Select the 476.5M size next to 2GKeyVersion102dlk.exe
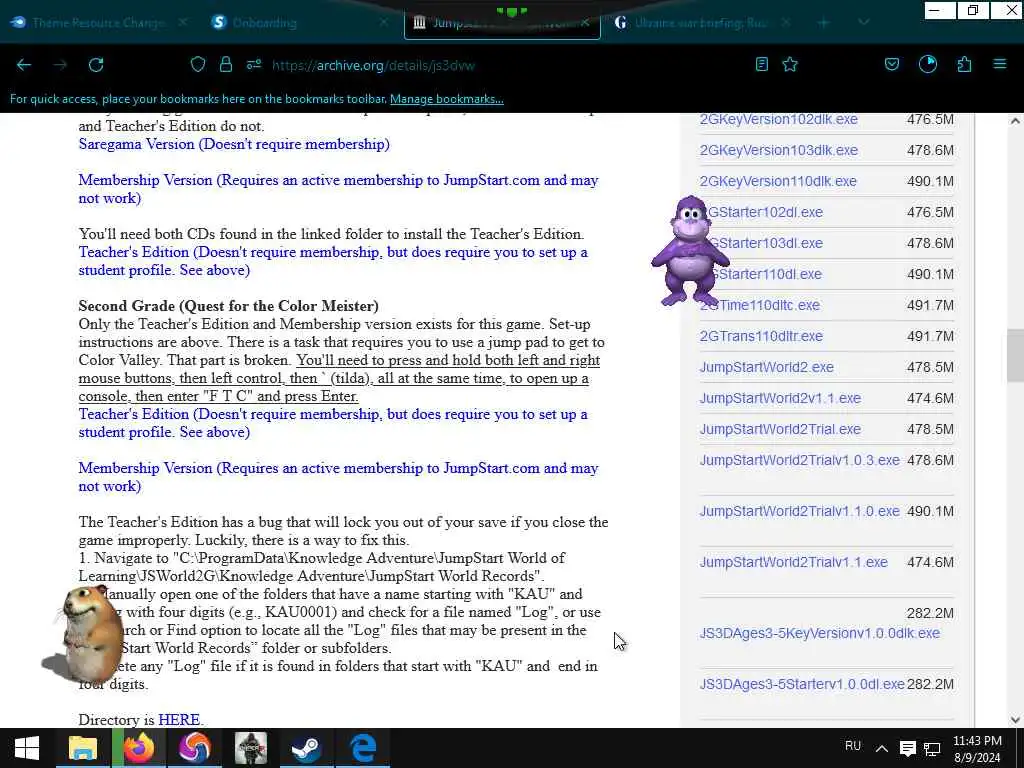The height and width of the screenshot is (768, 1024). click(930, 120)
